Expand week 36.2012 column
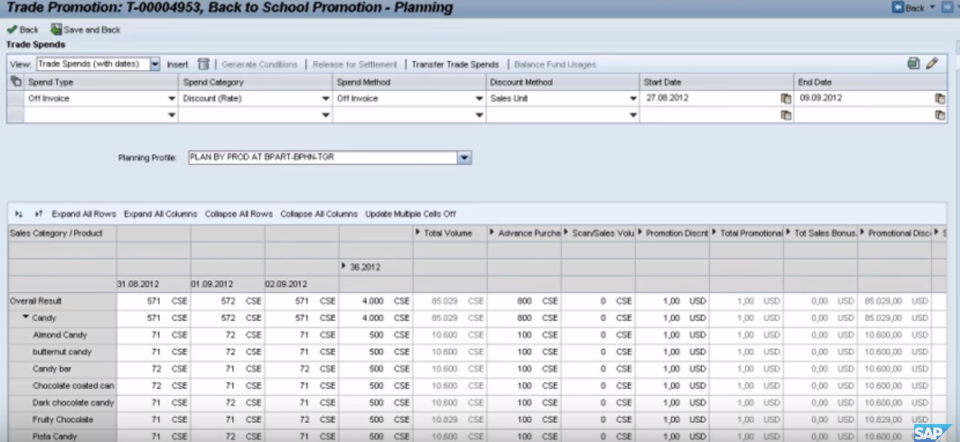The width and height of the screenshot is (960, 442). (344, 267)
